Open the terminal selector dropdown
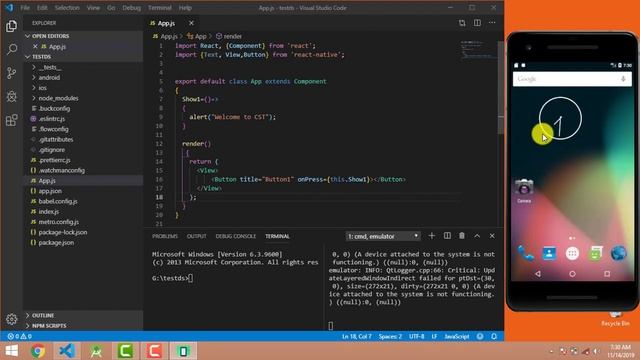Image resolution: width=640 pixels, height=360 pixels. tap(383, 236)
